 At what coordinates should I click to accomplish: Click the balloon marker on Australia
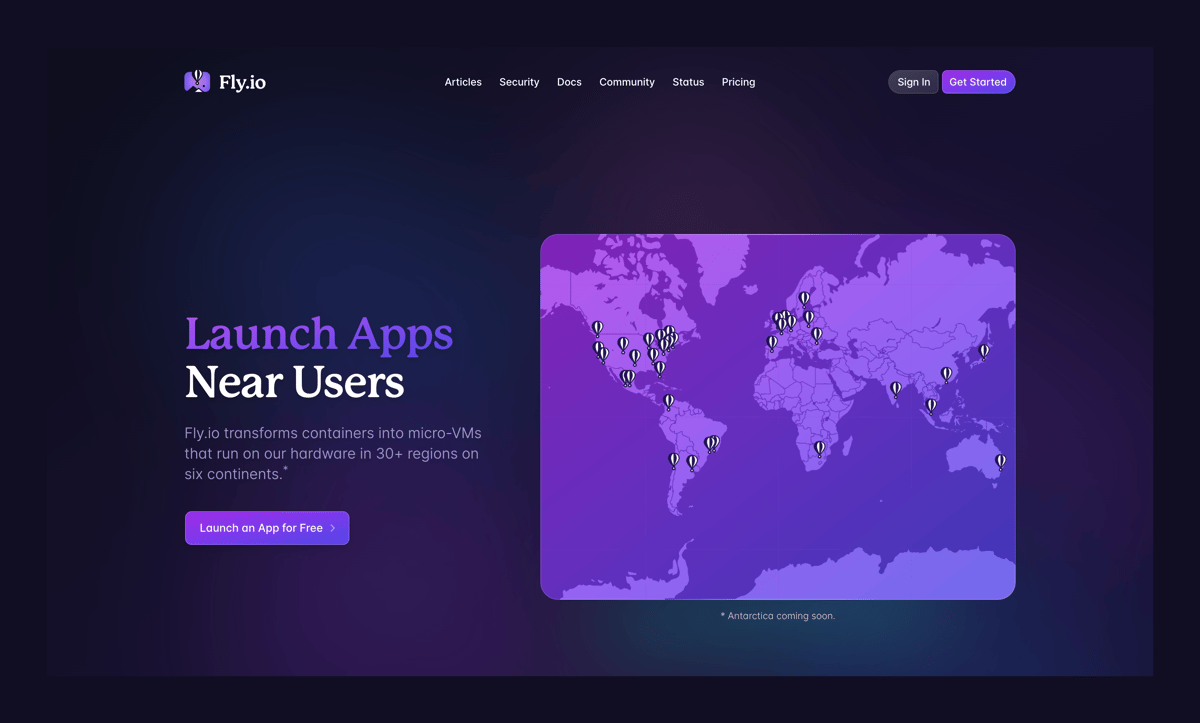1000,462
